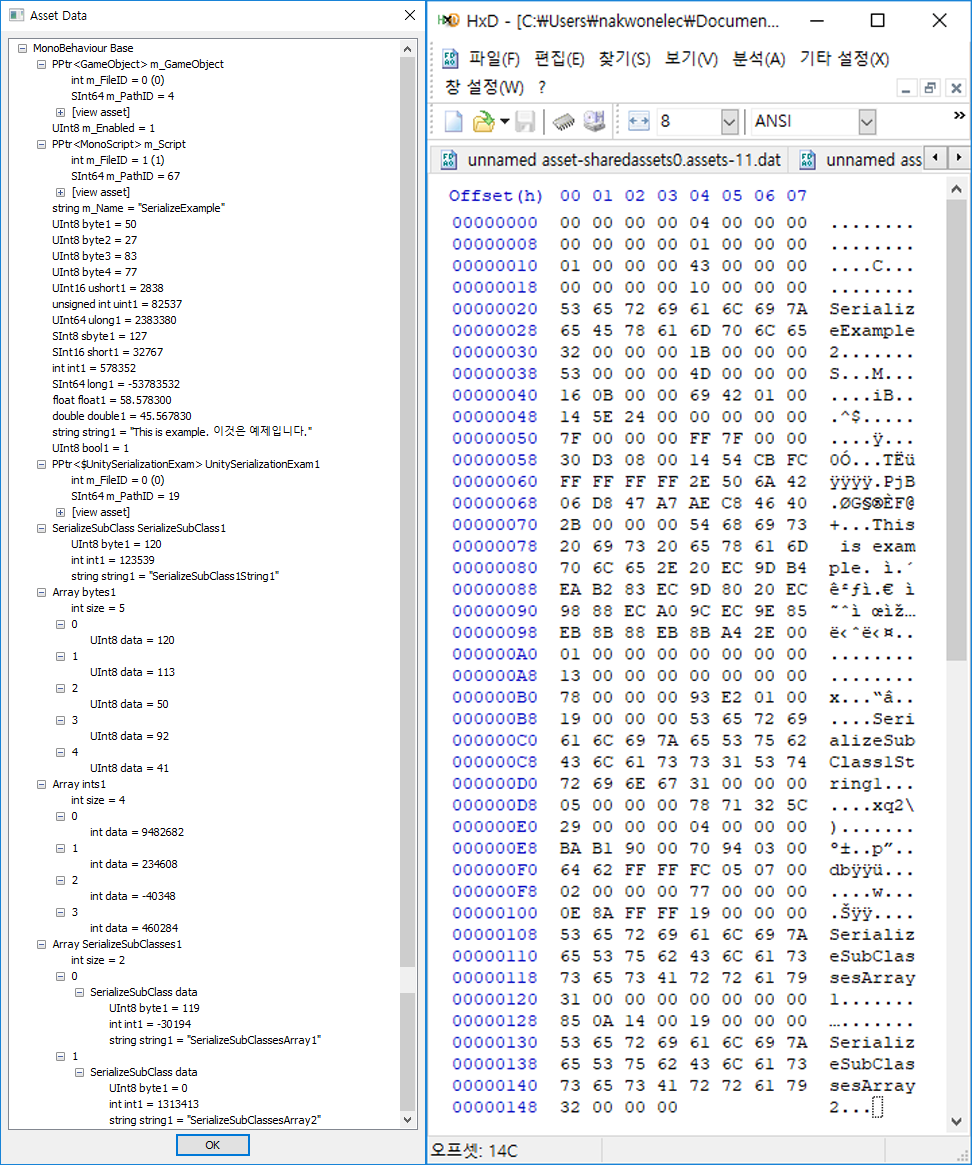Viewport: 972px width, 1165px height.
Task: Click the HxD file icon on the active tab
Action: pyautogui.click(x=448, y=158)
